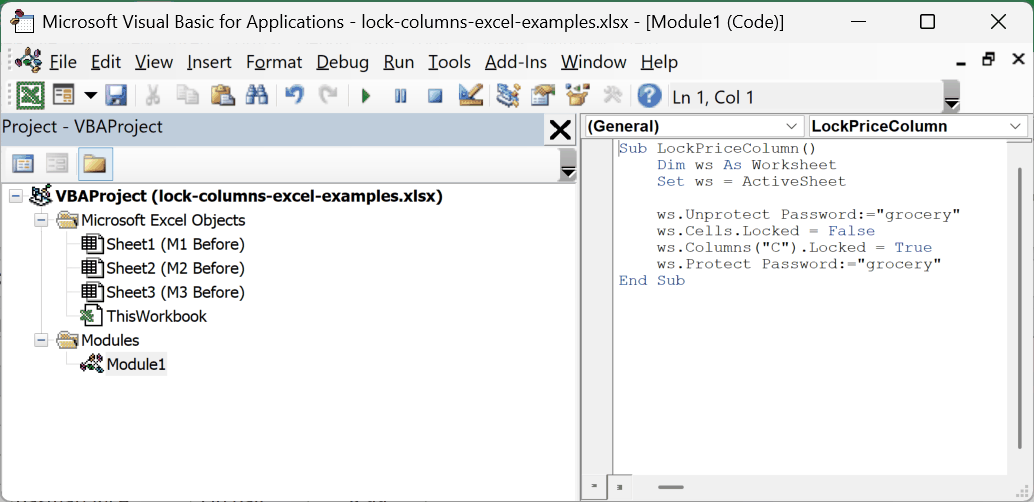Collapse the Modules folder
1034x502 pixels.
41,340
